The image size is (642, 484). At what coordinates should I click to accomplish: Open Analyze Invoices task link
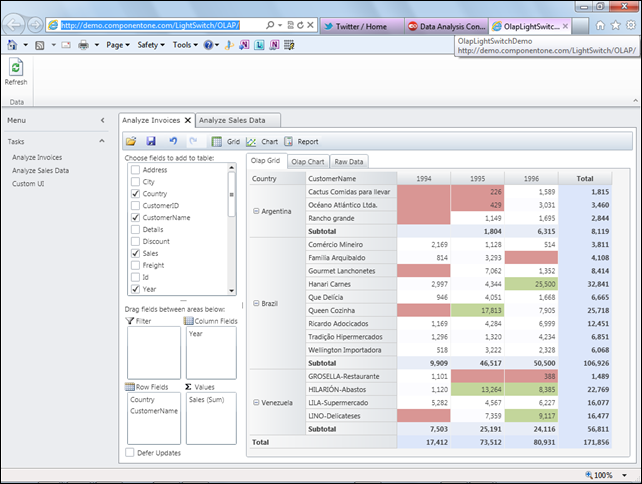[x=37, y=157]
